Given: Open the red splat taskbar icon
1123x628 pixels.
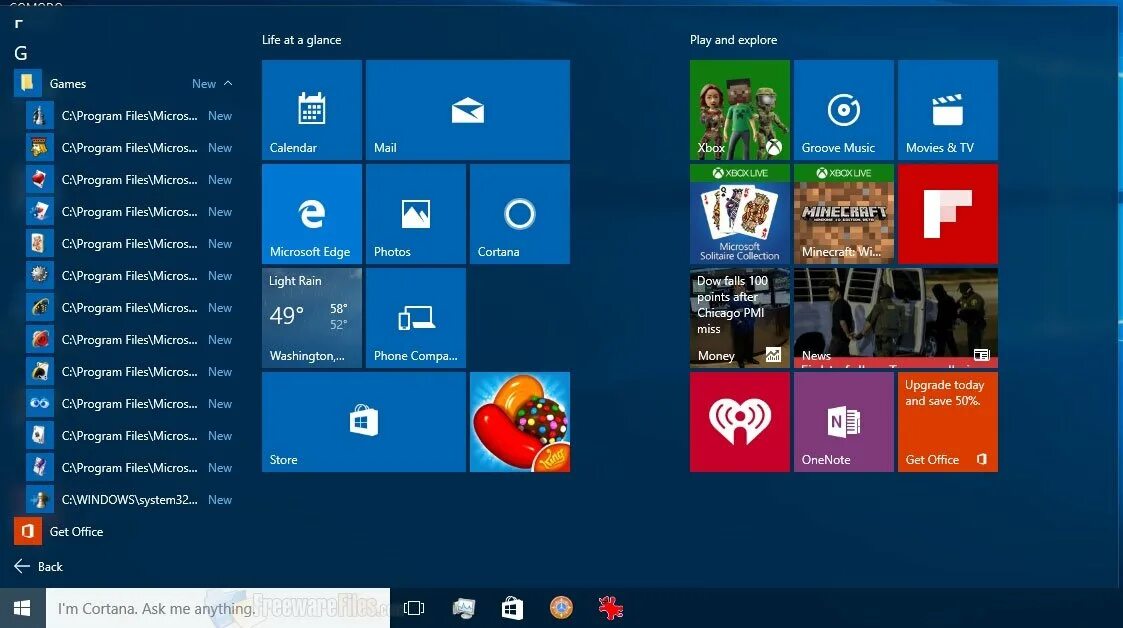Looking at the screenshot, I should tap(610, 608).
